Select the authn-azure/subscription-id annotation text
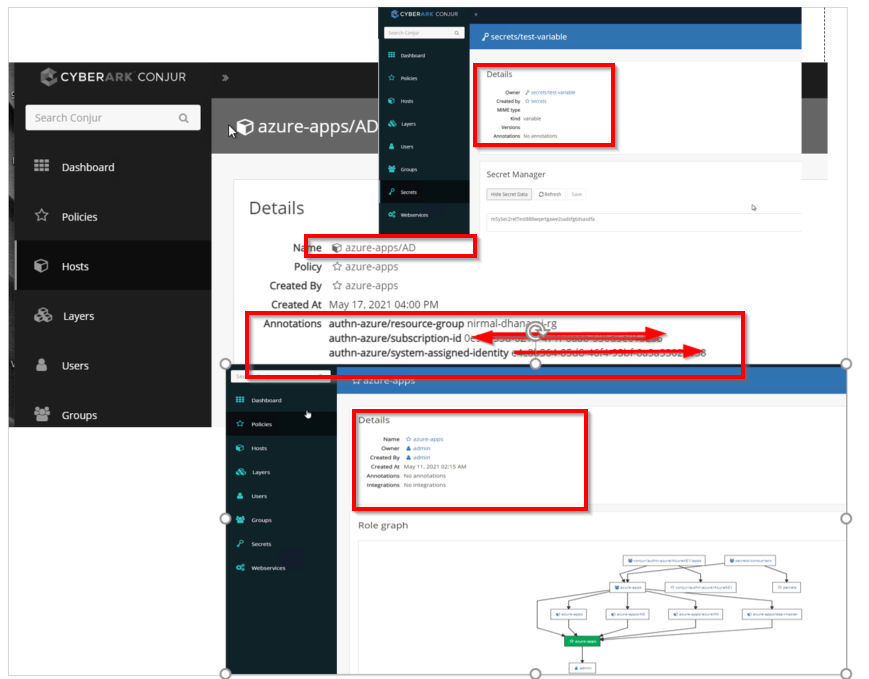The image size is (869, 679). coord(395,338)
